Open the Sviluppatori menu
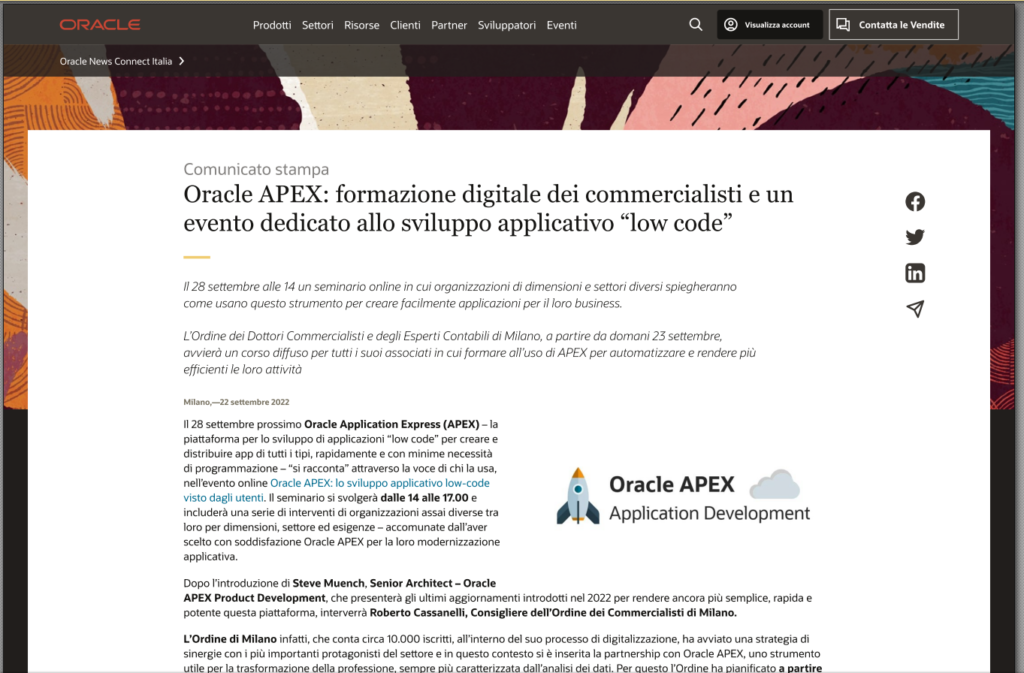This screenshot has width=1024, height=673. (507, 25)
